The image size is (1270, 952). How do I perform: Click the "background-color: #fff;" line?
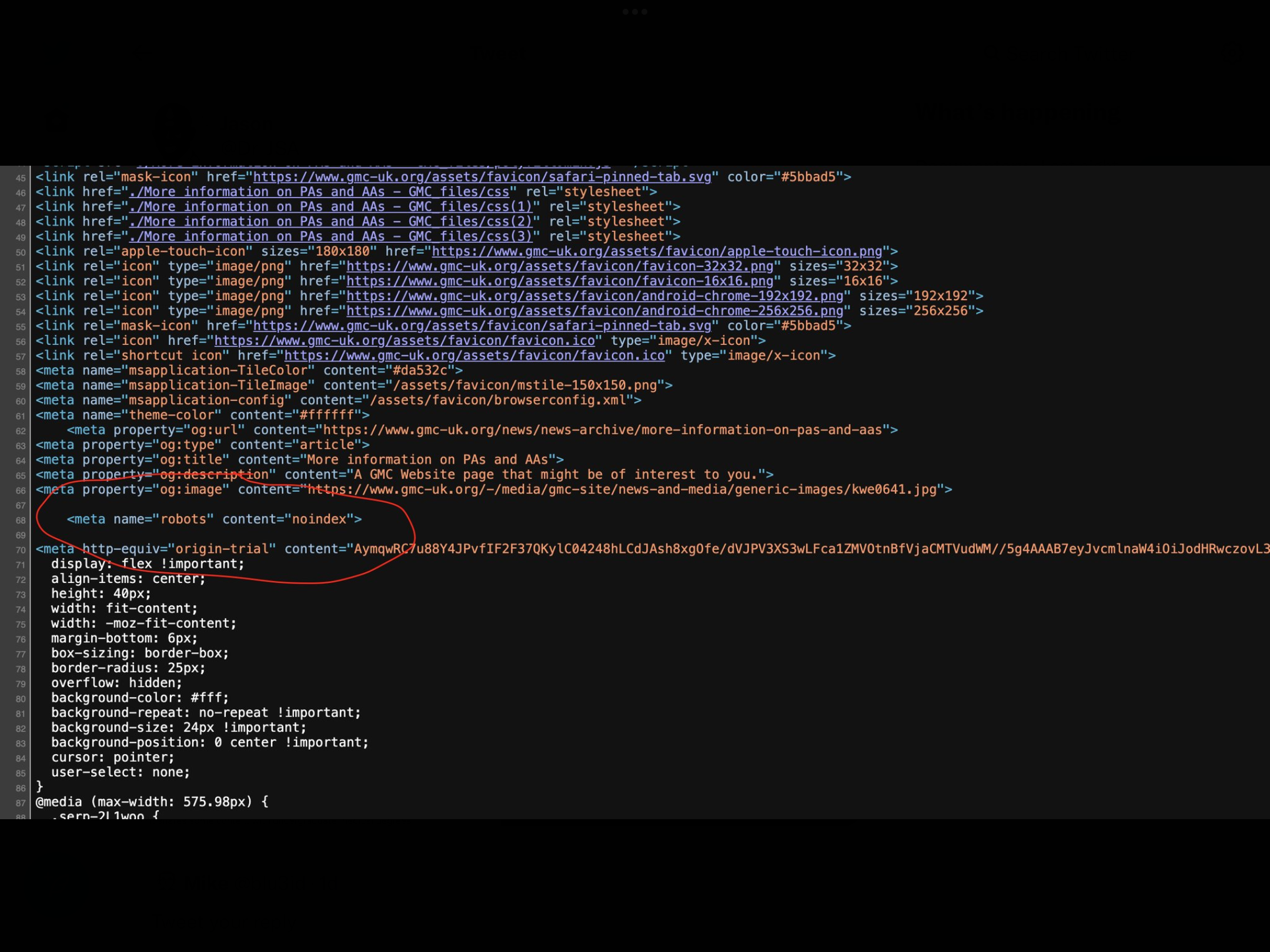tap(140, 698)
